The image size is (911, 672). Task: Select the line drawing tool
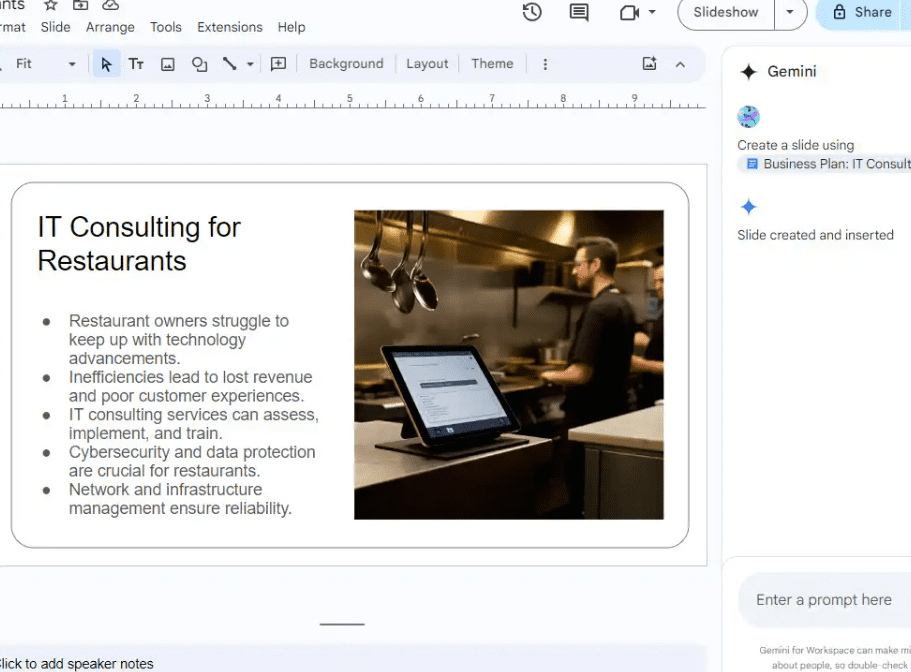point(231,63)
